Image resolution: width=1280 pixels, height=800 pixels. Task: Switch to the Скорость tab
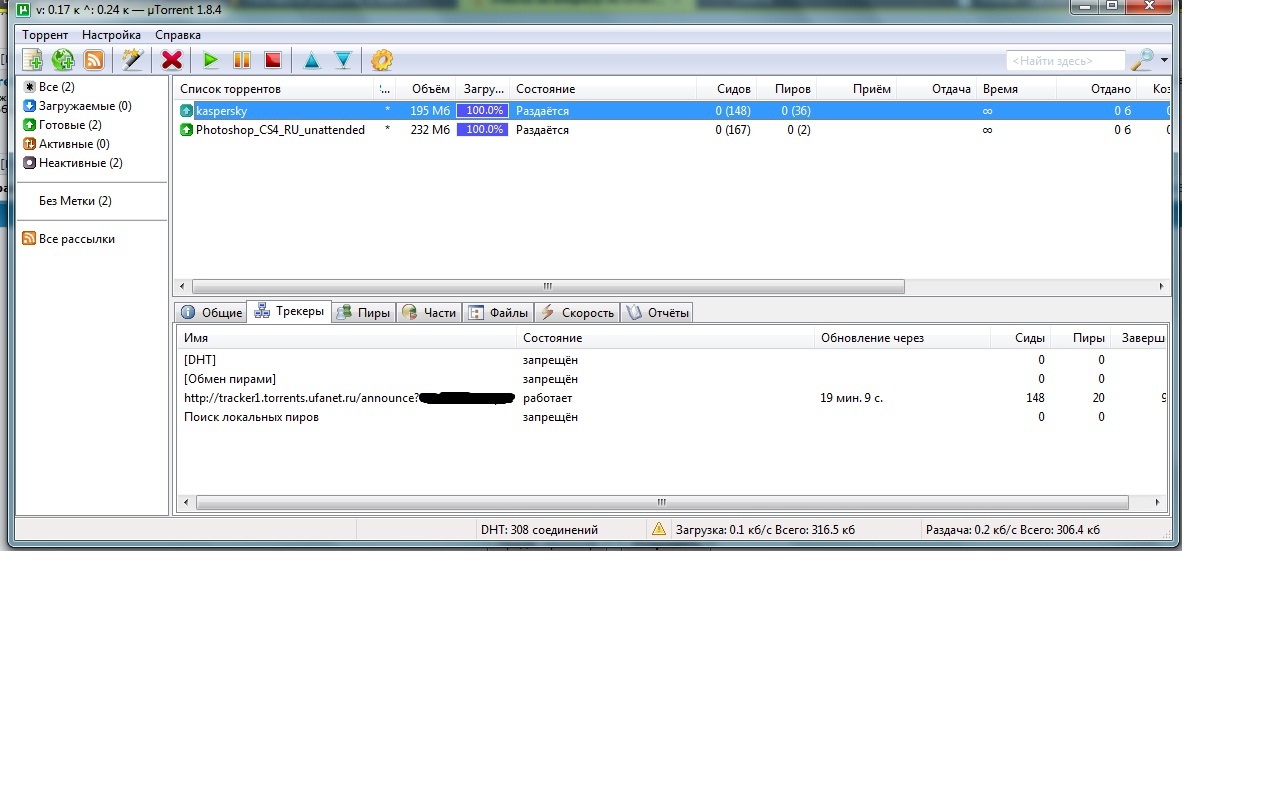coord(577,312)
